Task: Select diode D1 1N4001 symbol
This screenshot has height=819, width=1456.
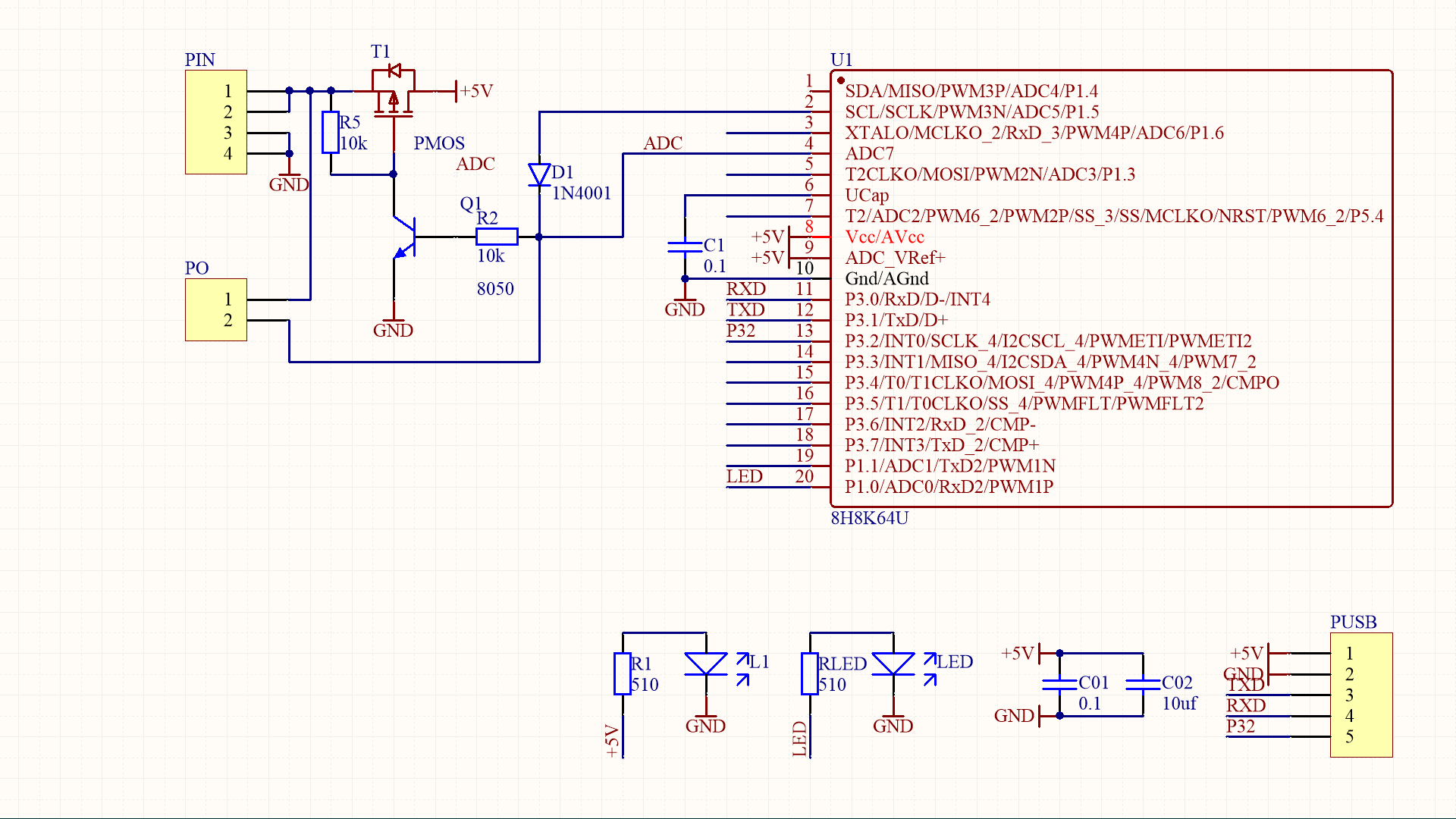Action: [539, 175]
